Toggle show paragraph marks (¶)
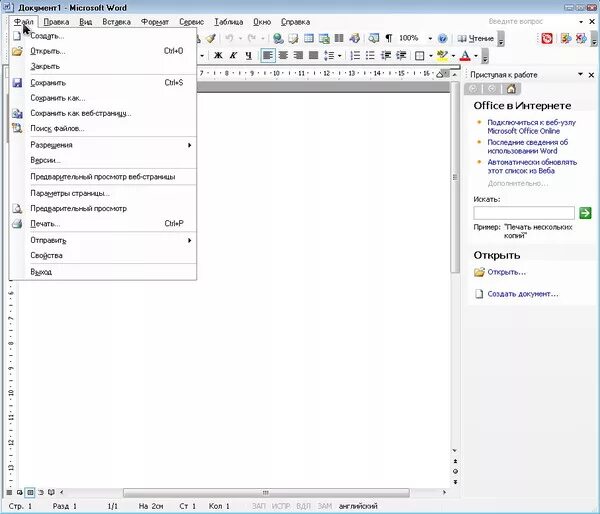 click(389, 38)
